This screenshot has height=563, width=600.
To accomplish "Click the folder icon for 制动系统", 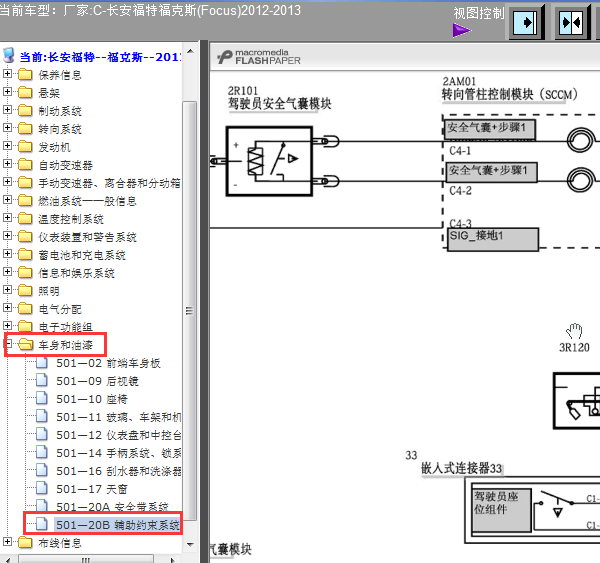I will (25, 111).
